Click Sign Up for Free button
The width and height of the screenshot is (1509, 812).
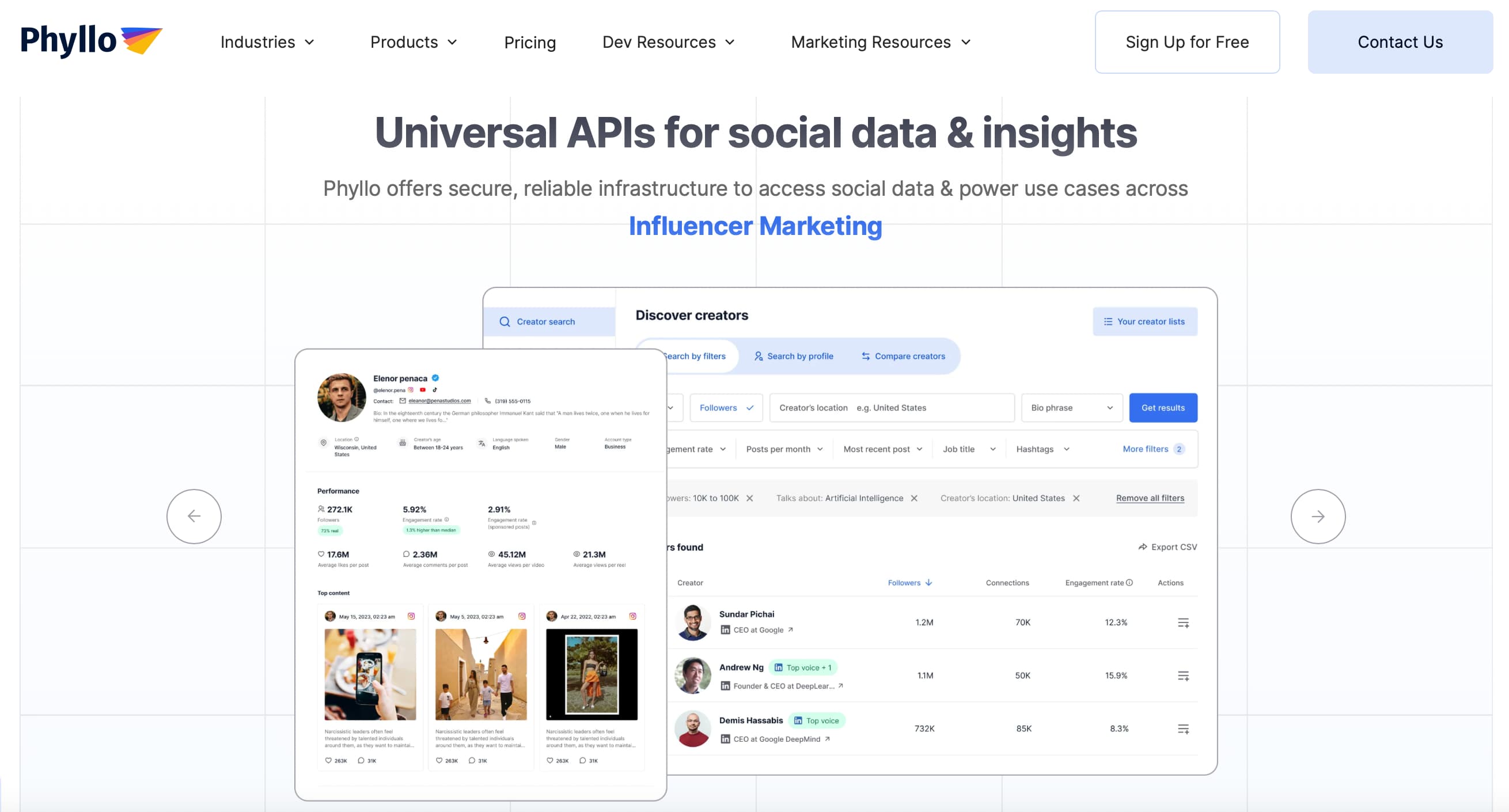point(1187,42)
